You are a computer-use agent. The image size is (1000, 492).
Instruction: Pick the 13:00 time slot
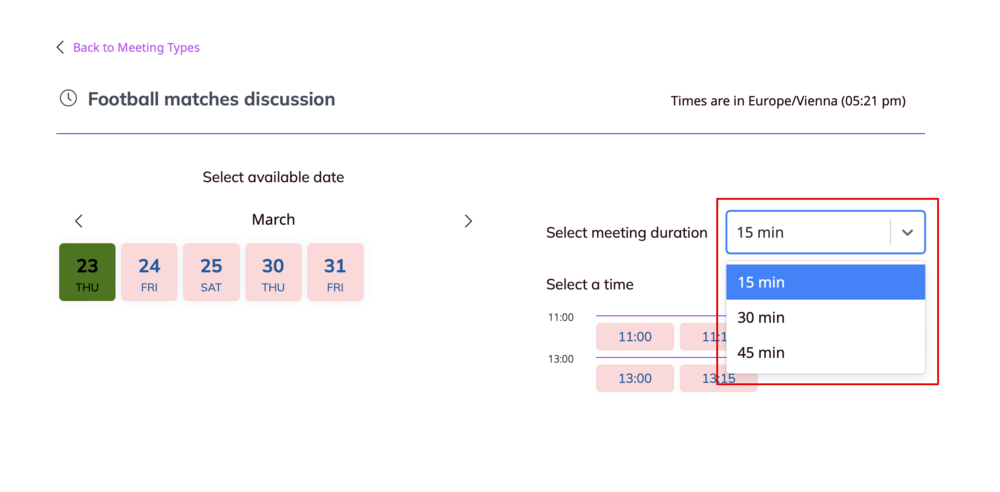pos(635,378)
